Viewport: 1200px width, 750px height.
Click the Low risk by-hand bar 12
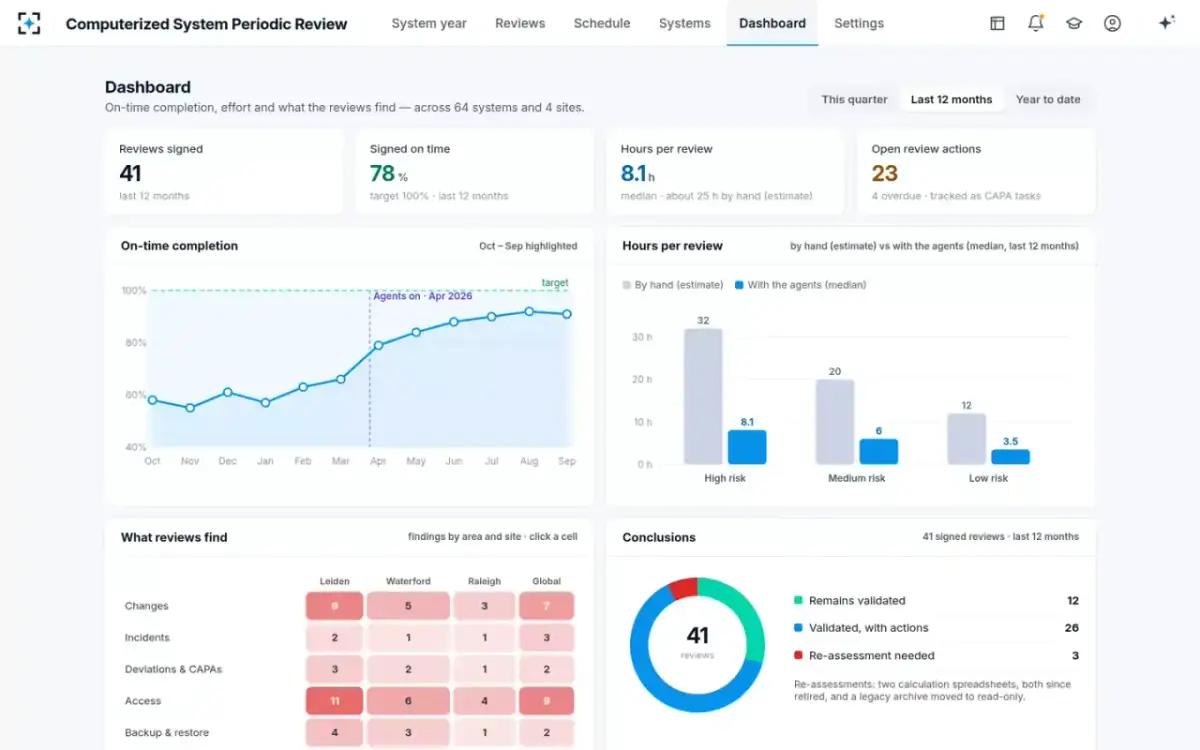(967, 439)
